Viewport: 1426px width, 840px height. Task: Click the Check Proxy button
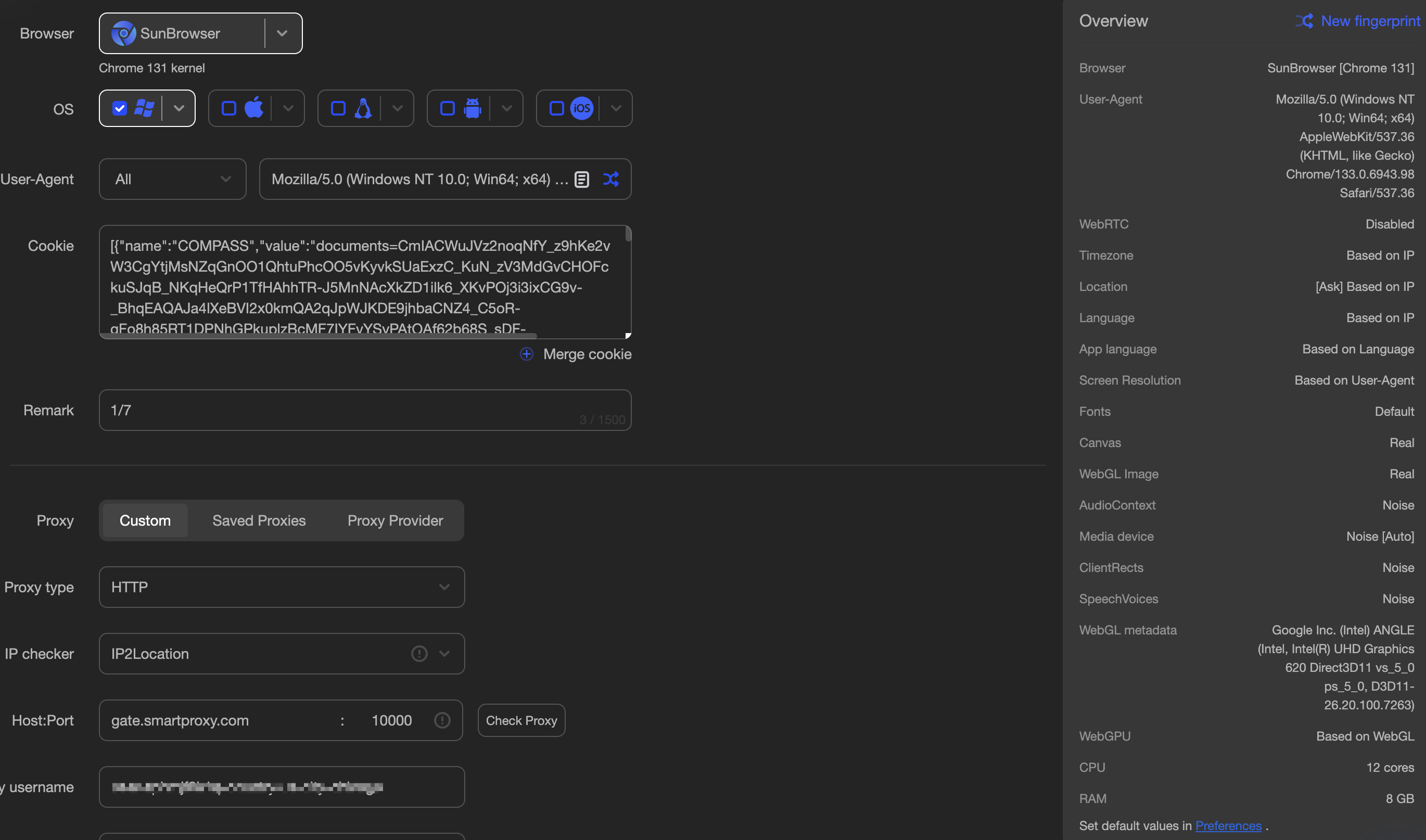(521, 720)
